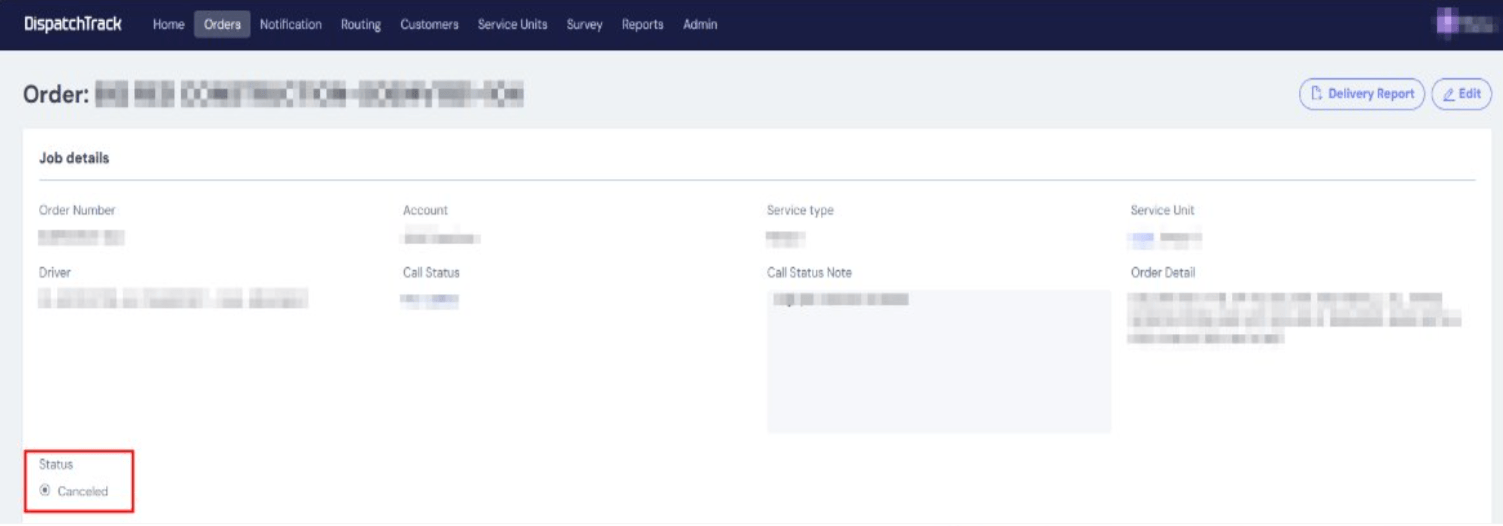Click the Status label
The height and width of the screenshot is (526, 1503).
(x=56, y=464)
